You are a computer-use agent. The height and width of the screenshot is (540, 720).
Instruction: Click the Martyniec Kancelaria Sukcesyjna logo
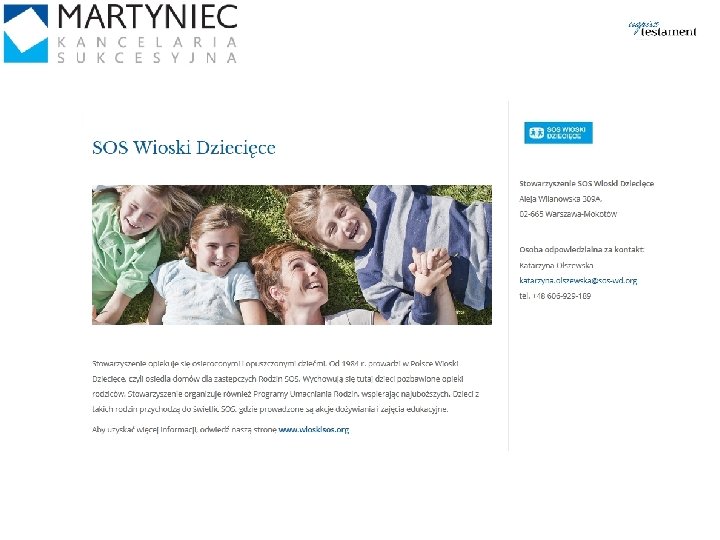point(120,34)
